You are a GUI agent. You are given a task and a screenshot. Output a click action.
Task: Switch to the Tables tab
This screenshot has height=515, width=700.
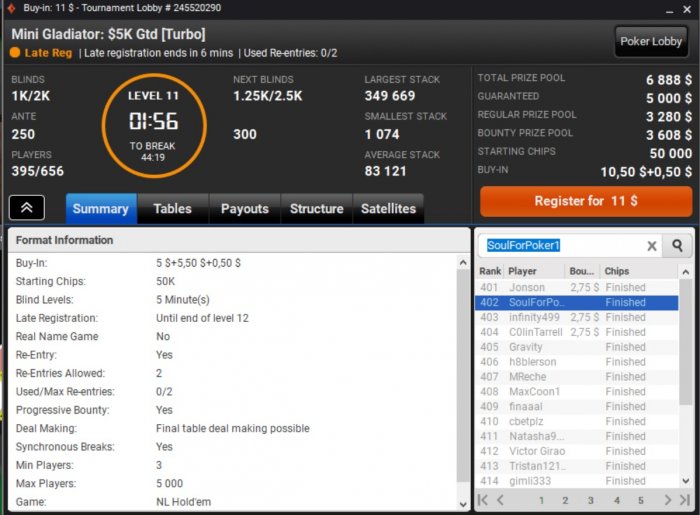172,208
